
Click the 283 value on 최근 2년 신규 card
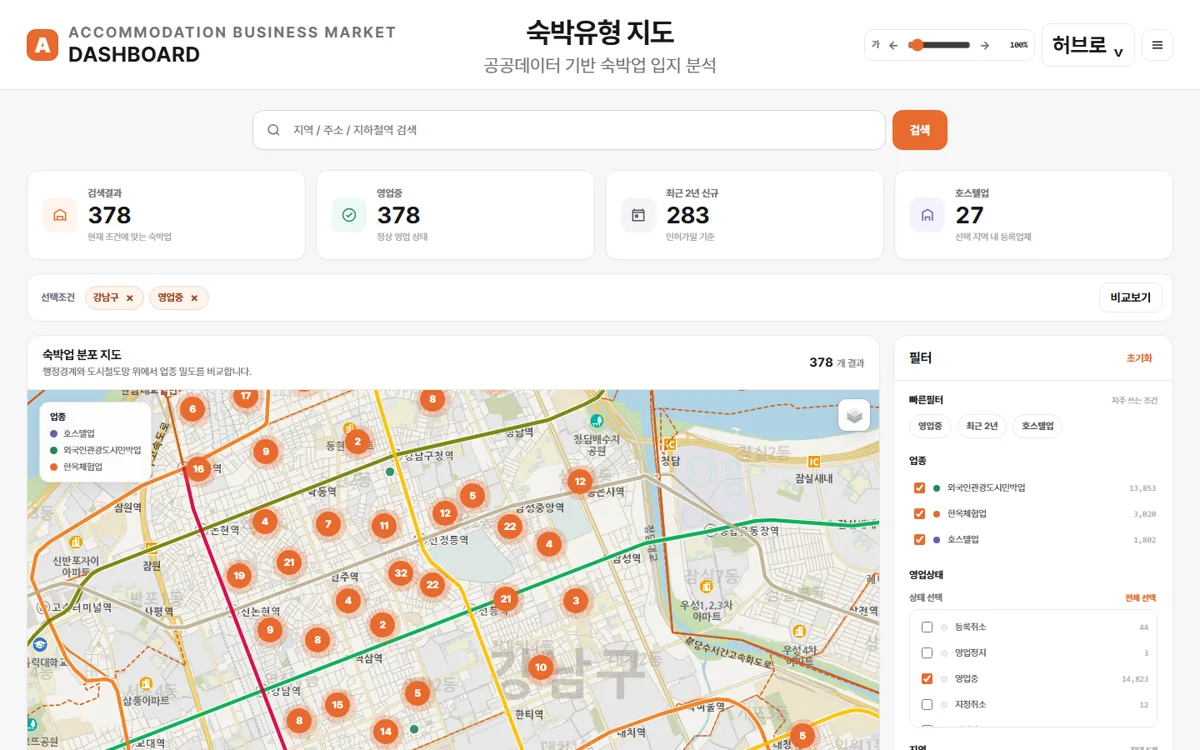coord(688,215)
